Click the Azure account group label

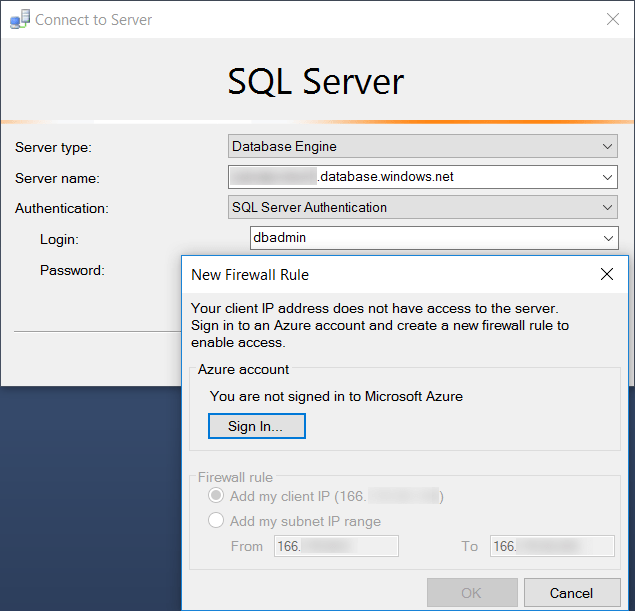click(243, 369)
